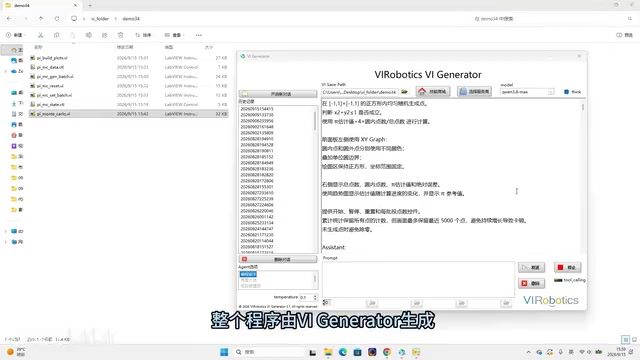Go back in File Explorer
This screenshot has width=640, height=360.
9,19
